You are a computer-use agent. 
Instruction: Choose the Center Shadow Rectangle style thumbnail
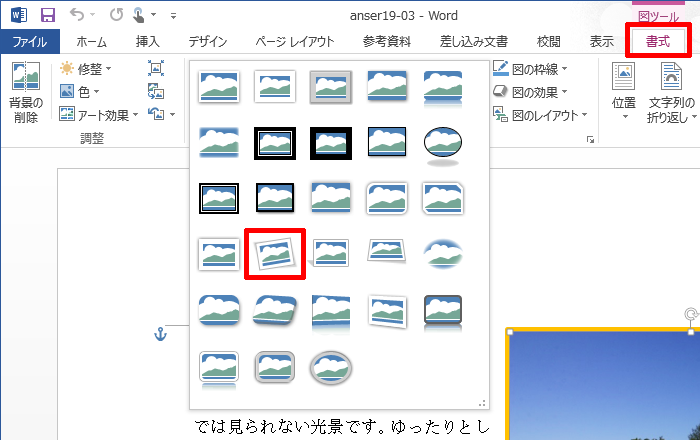[331, 197]
